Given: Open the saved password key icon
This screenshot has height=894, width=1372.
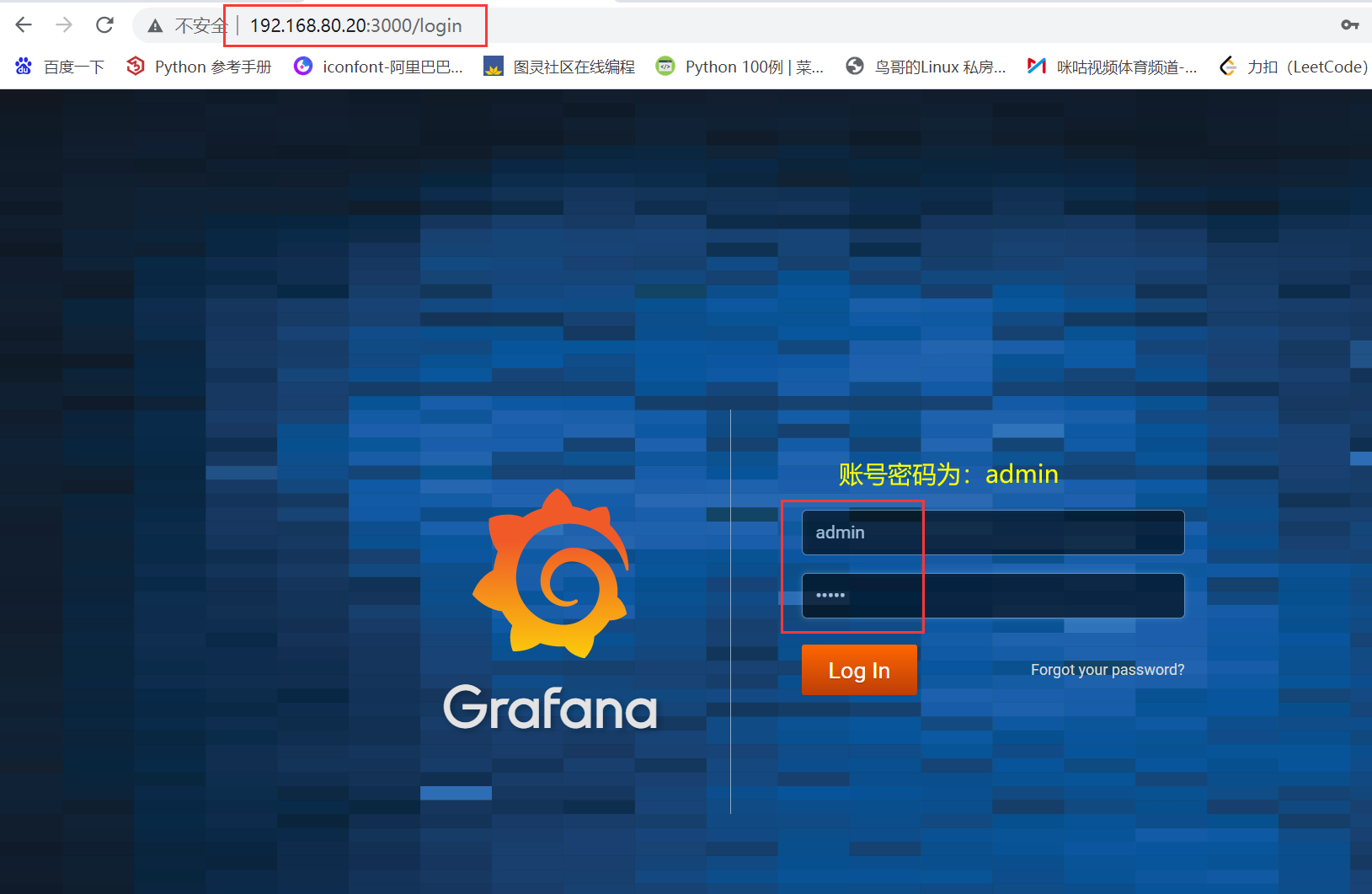Looking at the screenshot, I should pyautogui.click(x=1349, y=25).
